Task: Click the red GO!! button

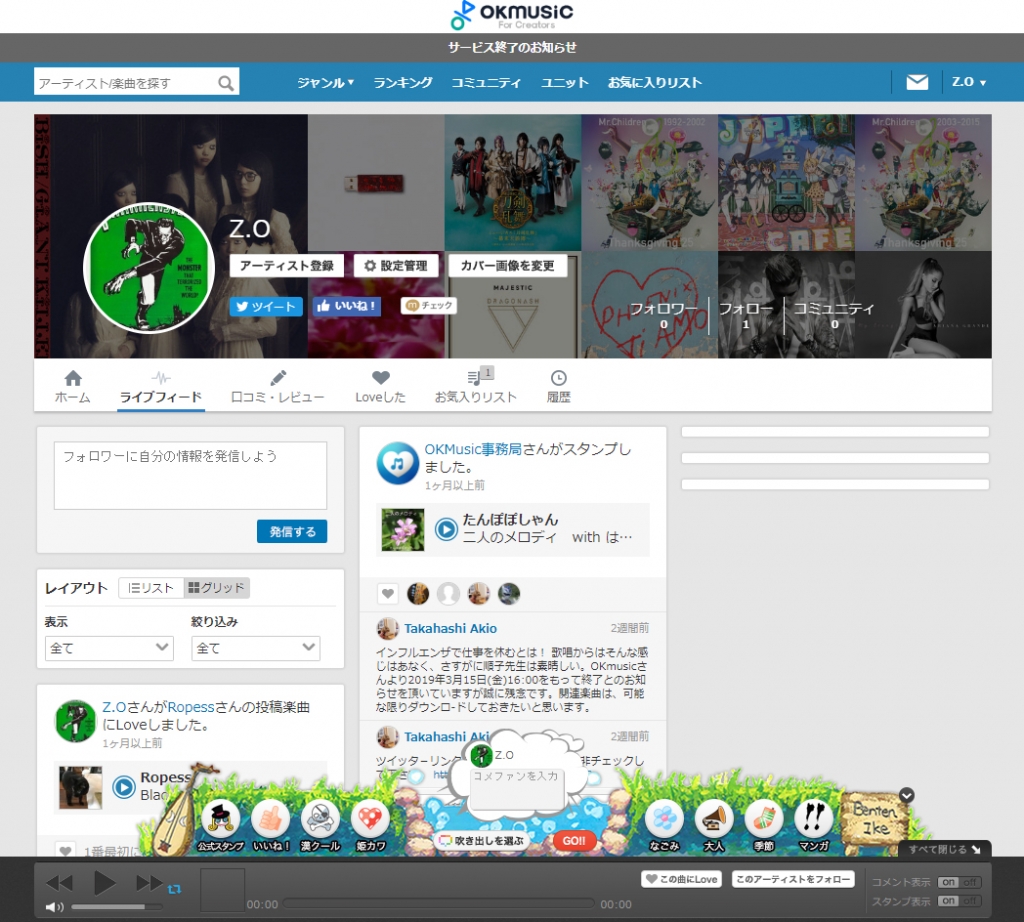Action: click(x=574, y=840)
